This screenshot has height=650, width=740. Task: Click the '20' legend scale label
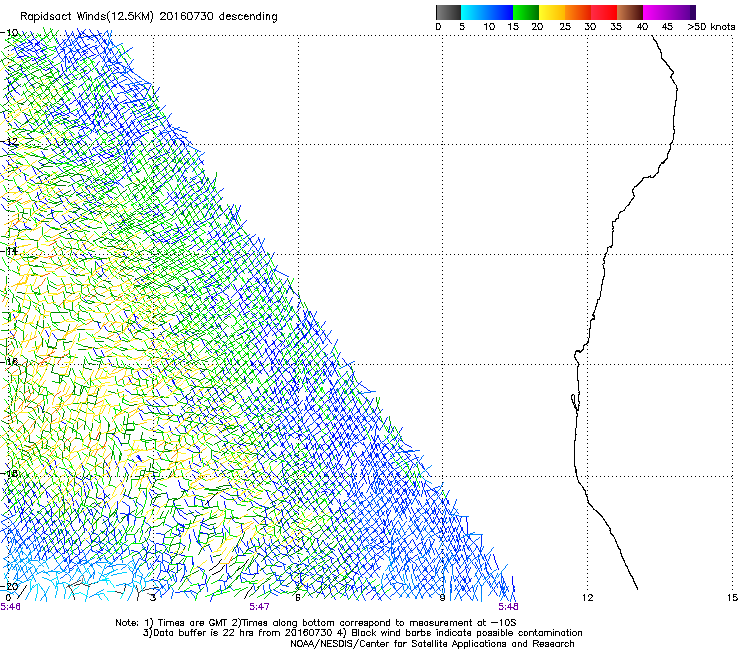point(537,27)
